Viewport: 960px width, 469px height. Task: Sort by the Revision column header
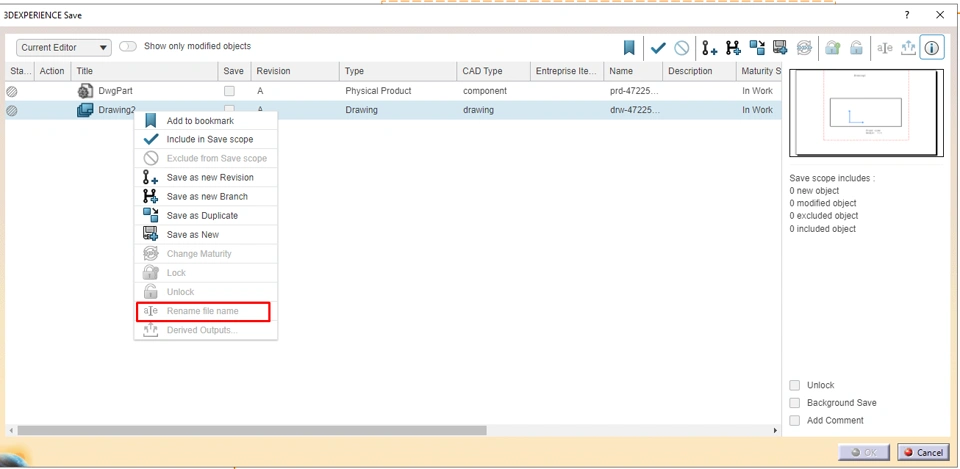point(295,71)
